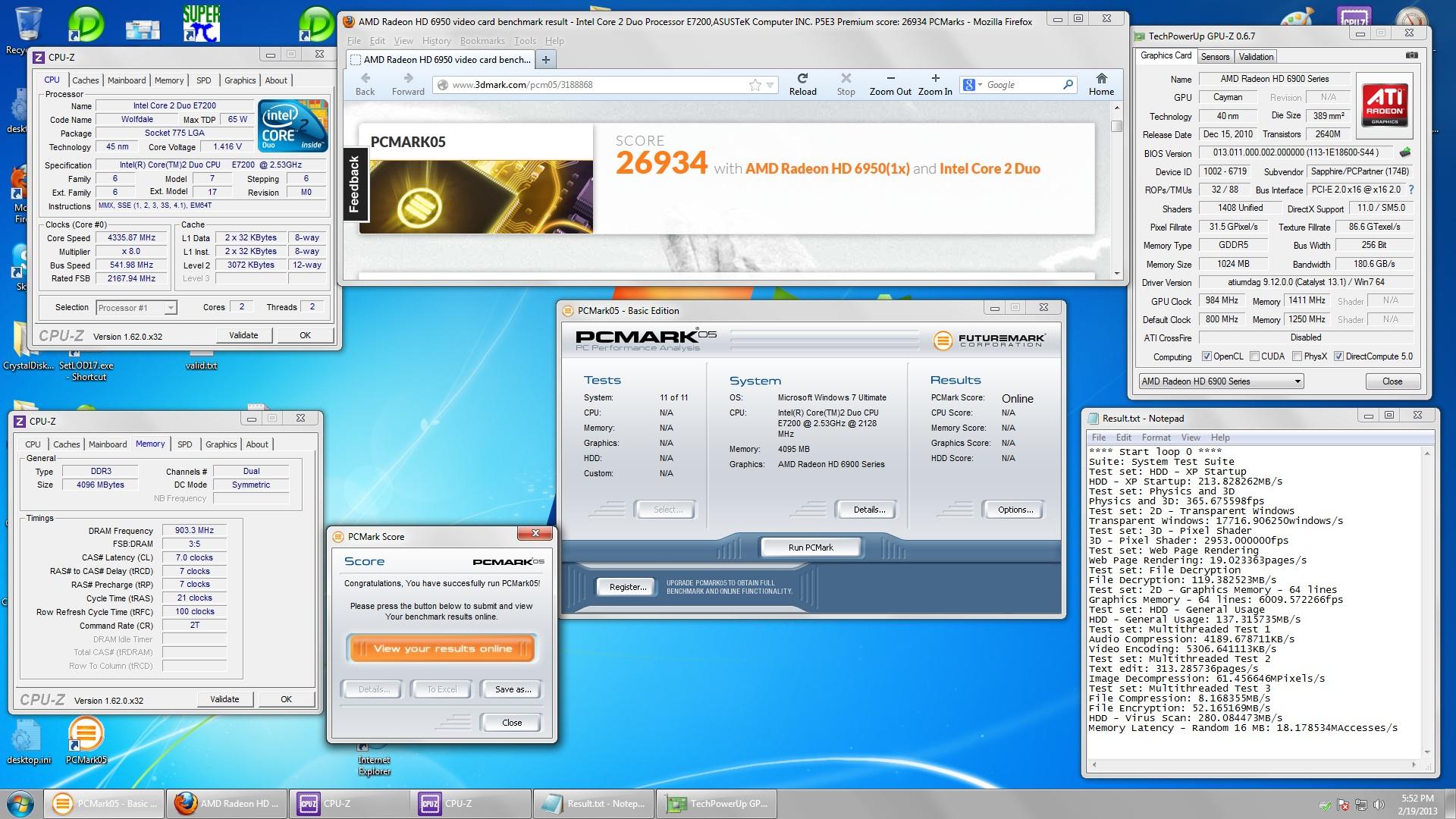This screenshot has height=819, width=1456.
Task: Click View your results online button
Action: [442, 648]
